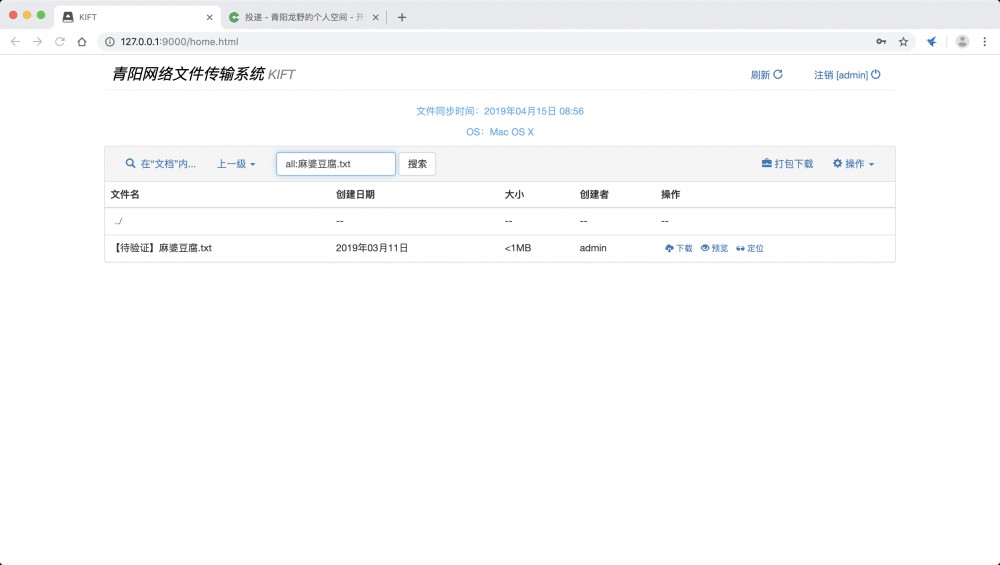The height and width of the screenshot is (565, 1000).
Task: Click the admin creator cell
Action: 593,248
